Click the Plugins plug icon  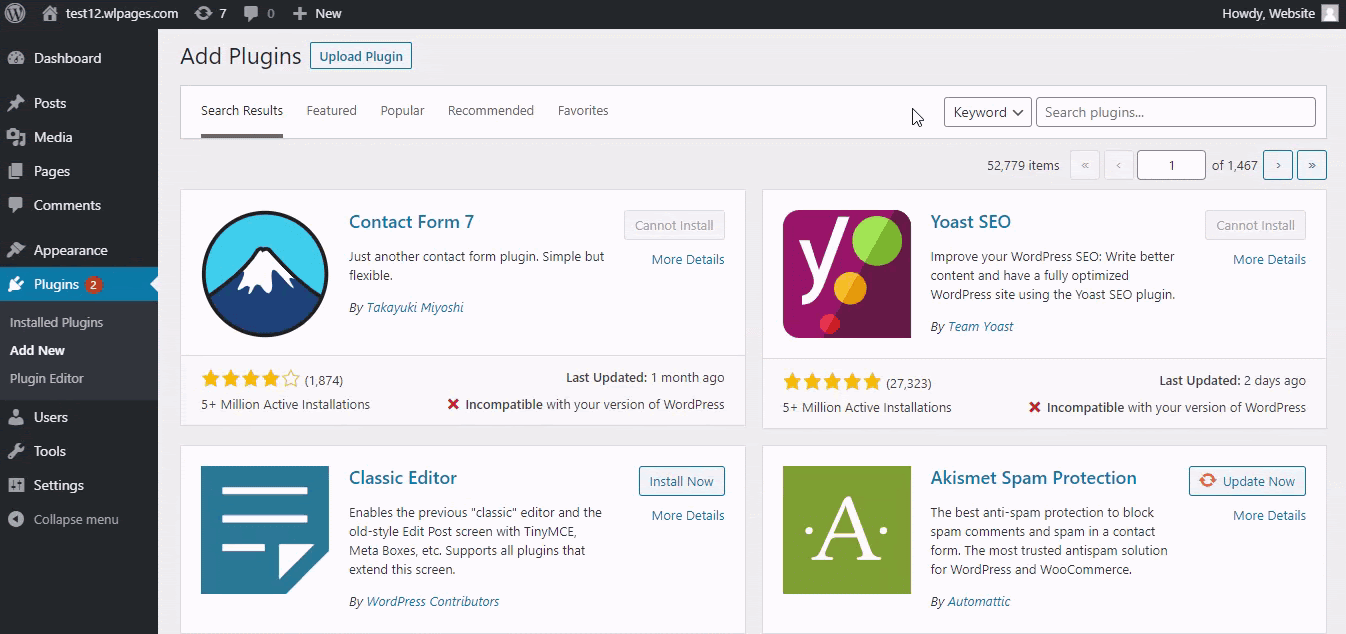click(x=16, y=284)
